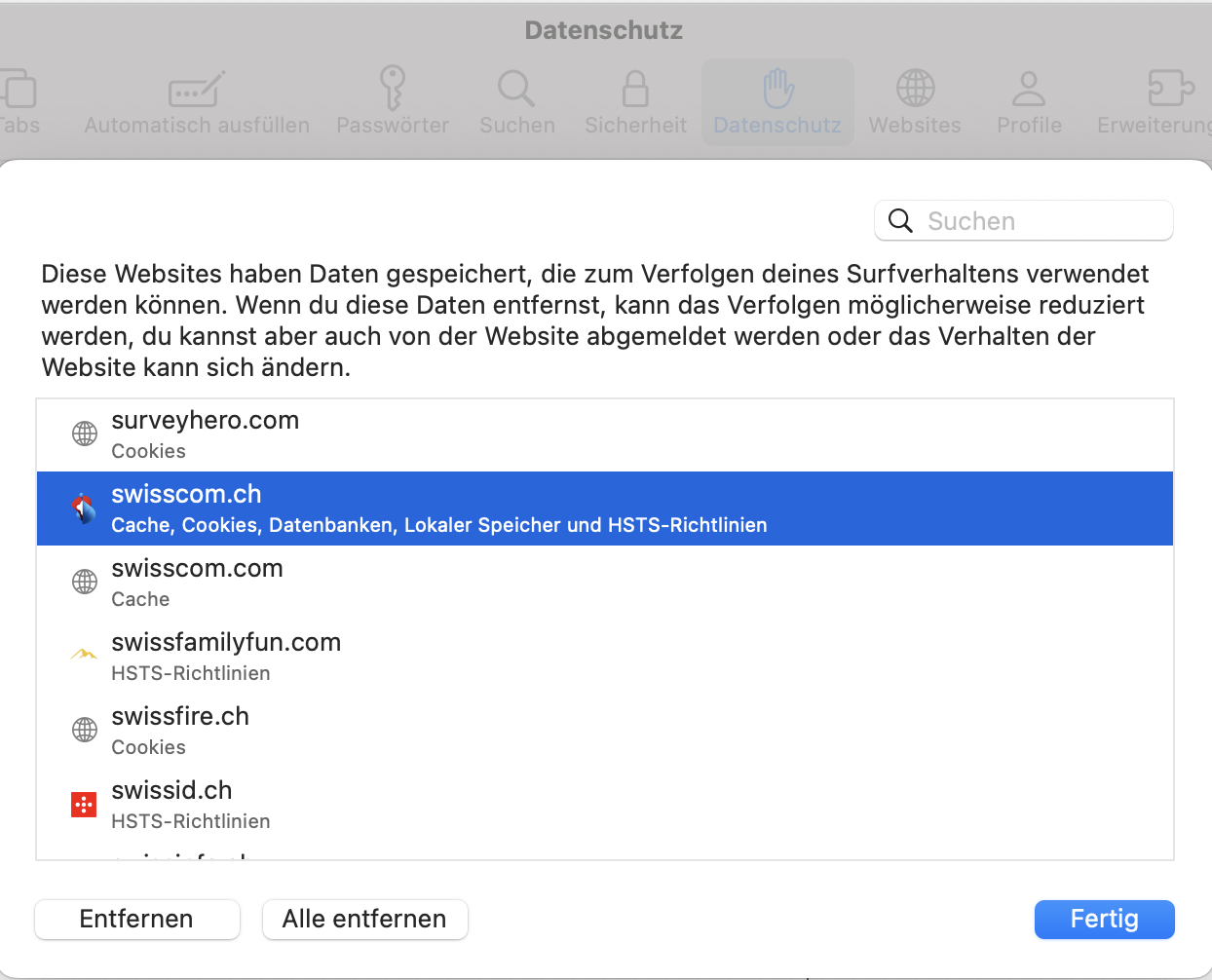Screen dimensions: 1212x980
Task: Click data types line under swisscom.ch
Action: click(439, 525)
